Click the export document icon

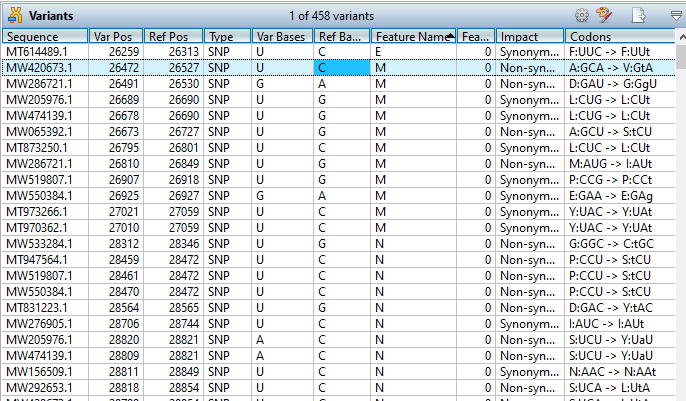[638, 15]
